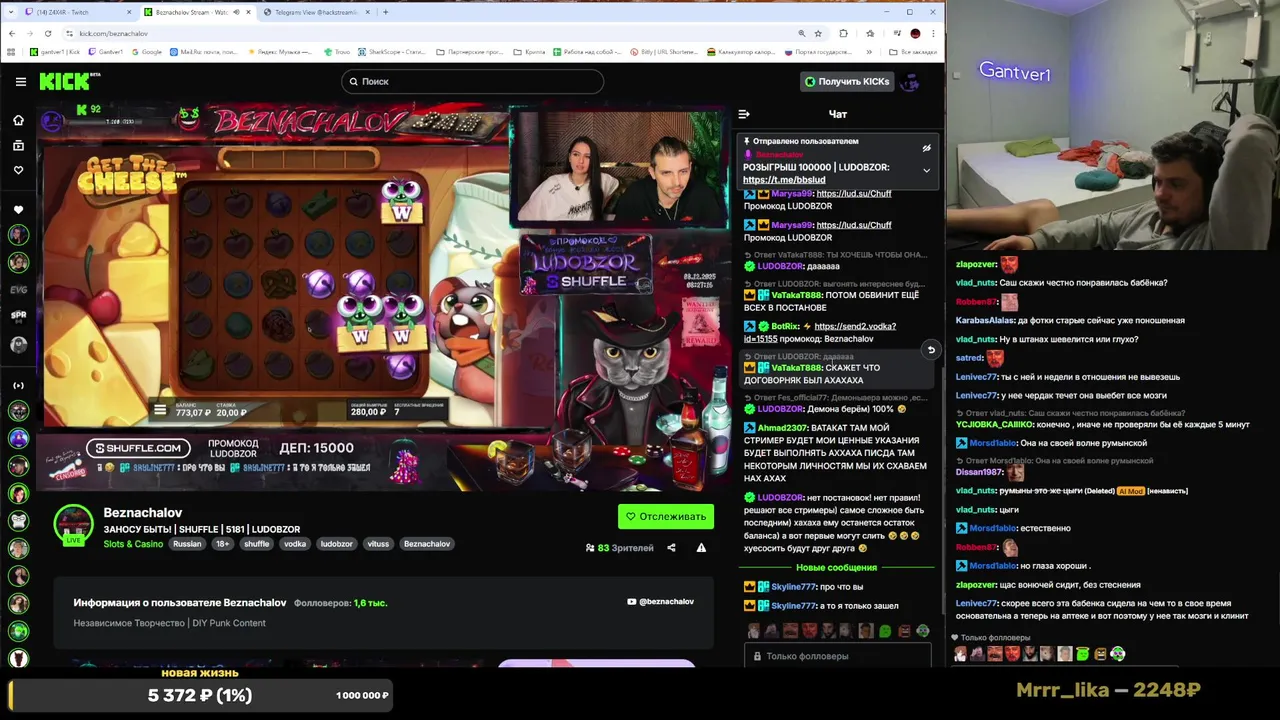The width and height of the screenshot is (1280, 720).
Task: Open the gantver1 | Kick bookmark
Action: [56, 52]
